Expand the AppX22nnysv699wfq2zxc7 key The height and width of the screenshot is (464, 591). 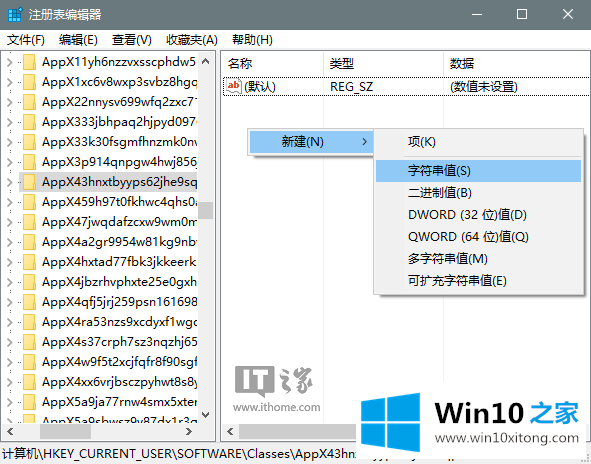coord(10,102)
